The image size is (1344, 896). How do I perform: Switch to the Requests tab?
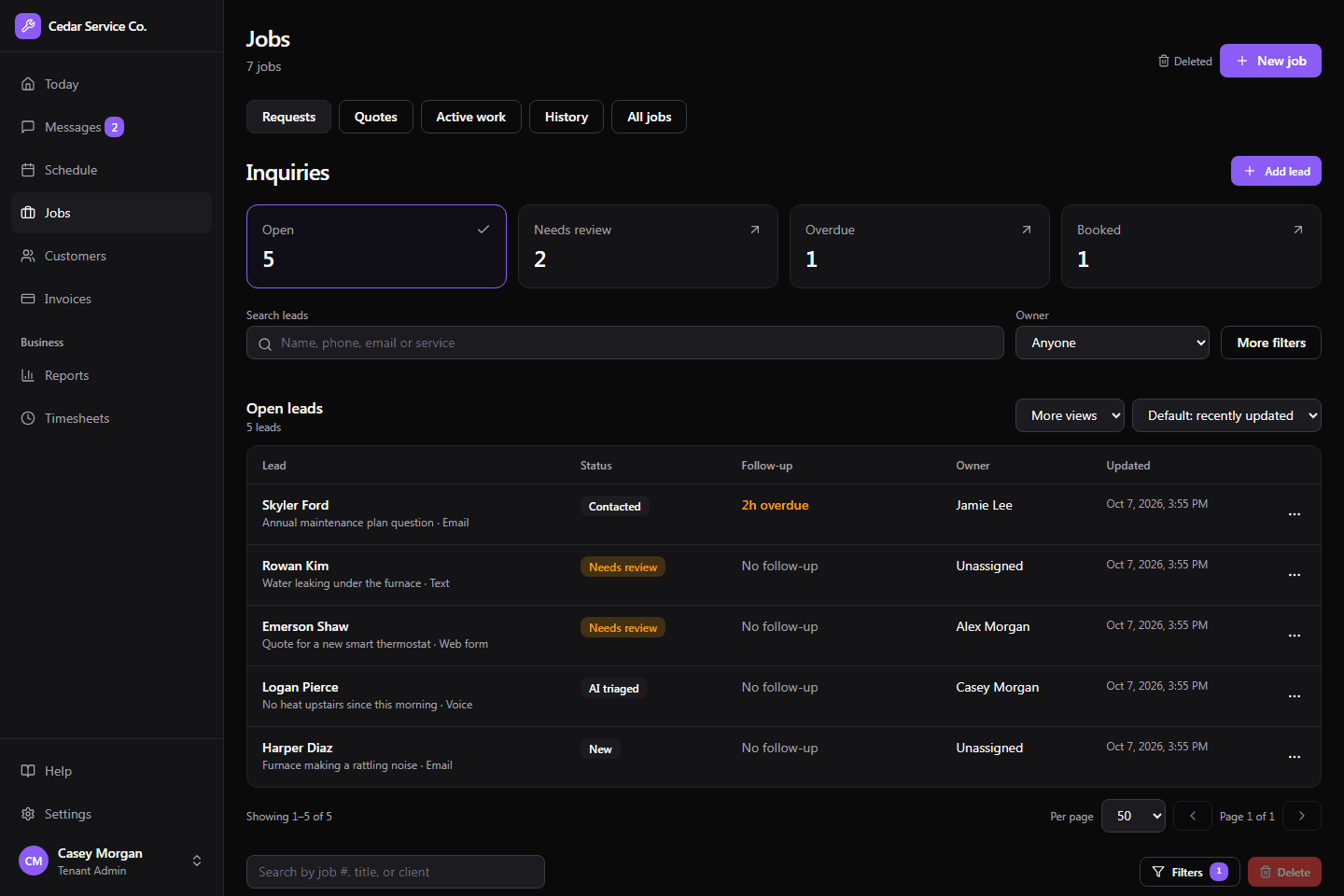(x=288, y=117)
